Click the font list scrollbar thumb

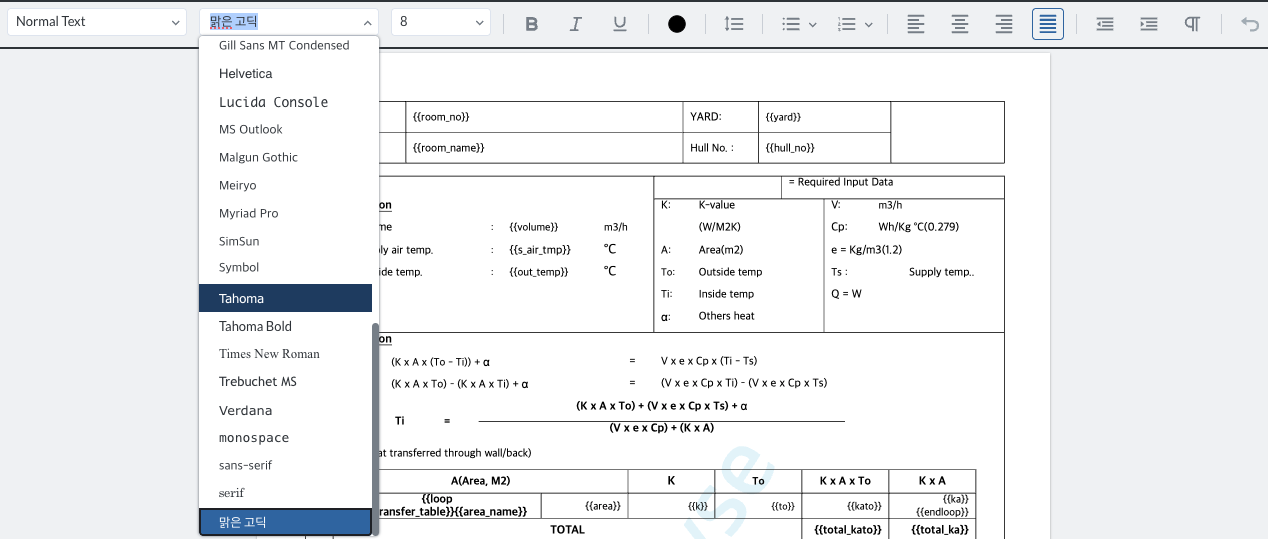tap(375, 428)
